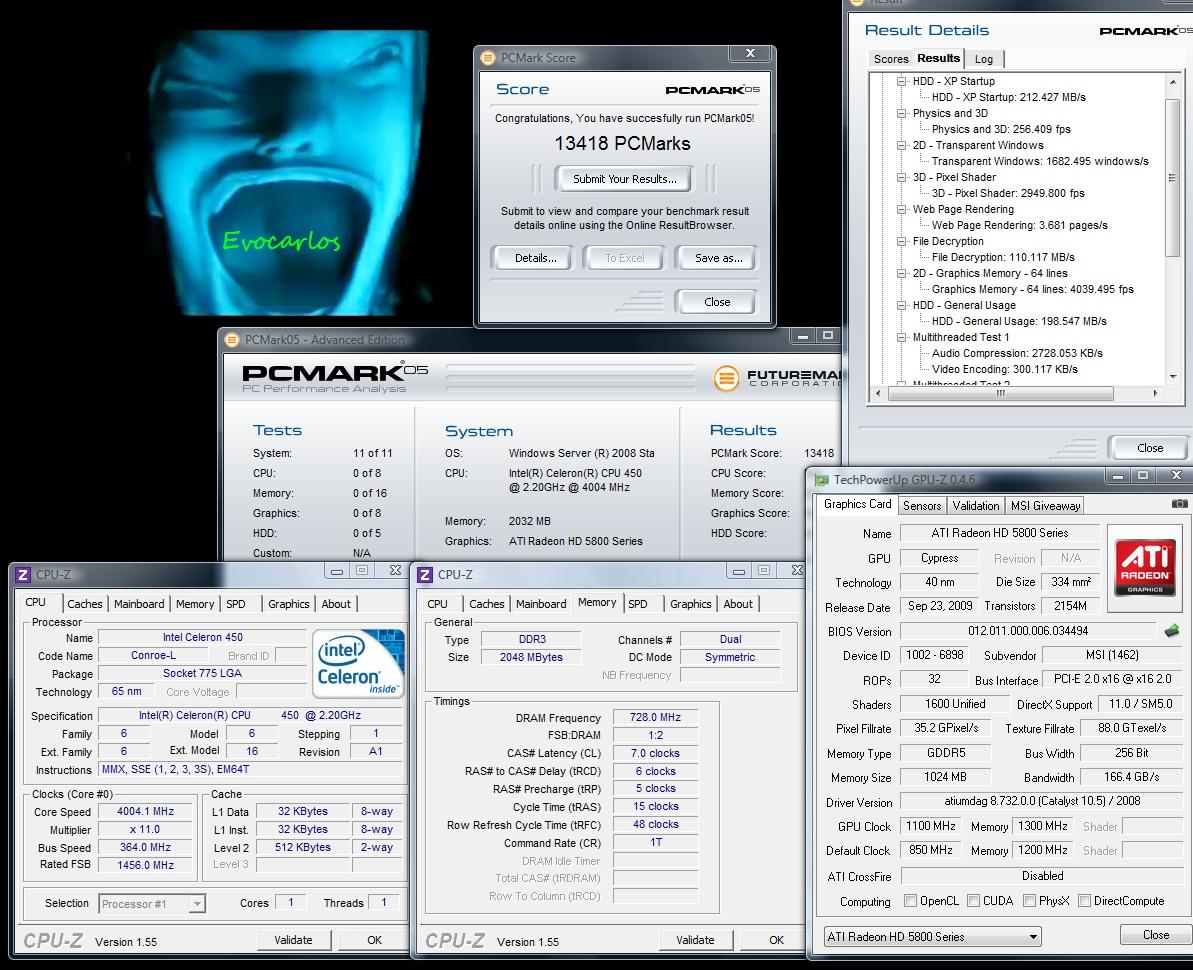This screenshot has height=970, width=1193.
Task: Open the ATI Radeon HD 5800 Series dropdown
Action: 933,937
